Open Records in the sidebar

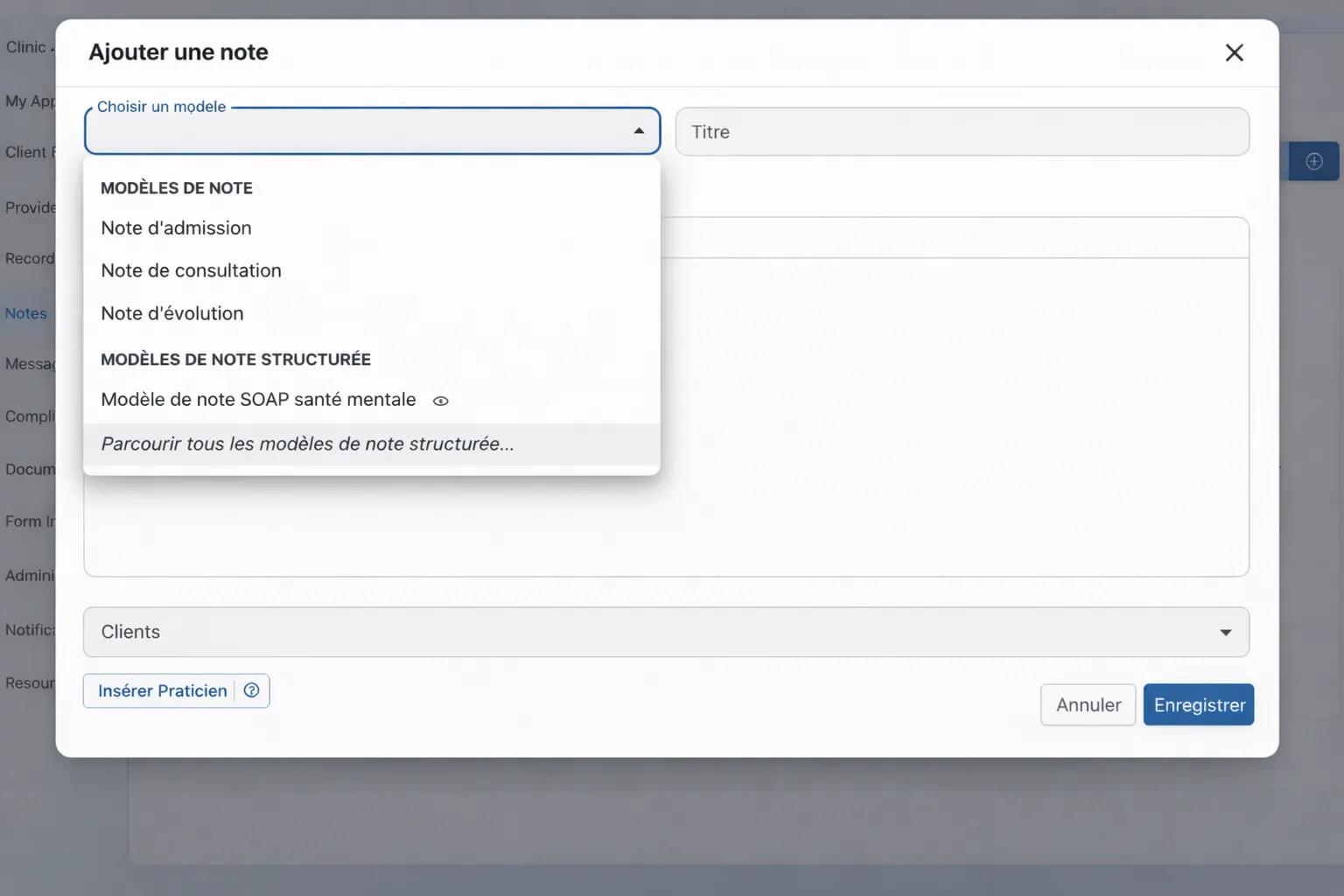[29, 259]
